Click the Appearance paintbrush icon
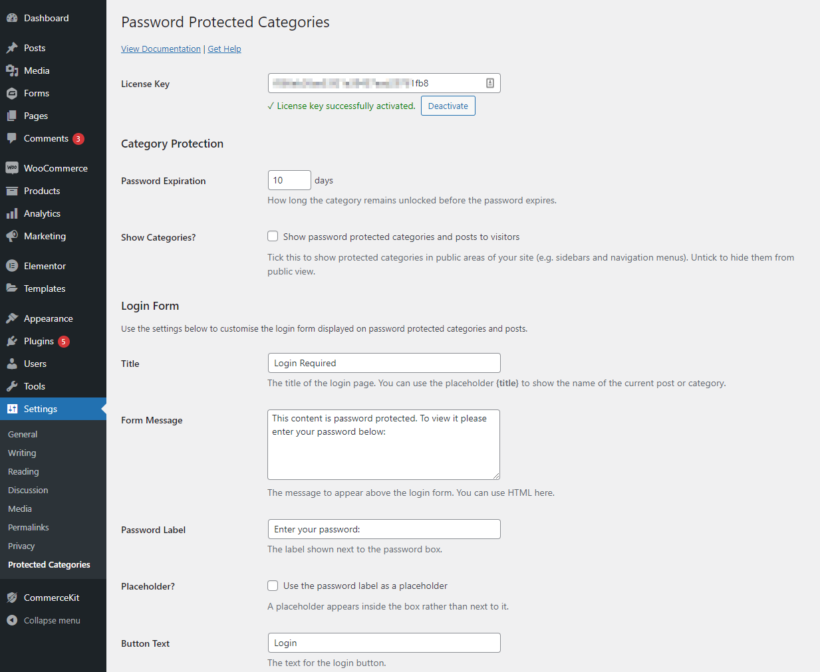 [x=12, y=318]
